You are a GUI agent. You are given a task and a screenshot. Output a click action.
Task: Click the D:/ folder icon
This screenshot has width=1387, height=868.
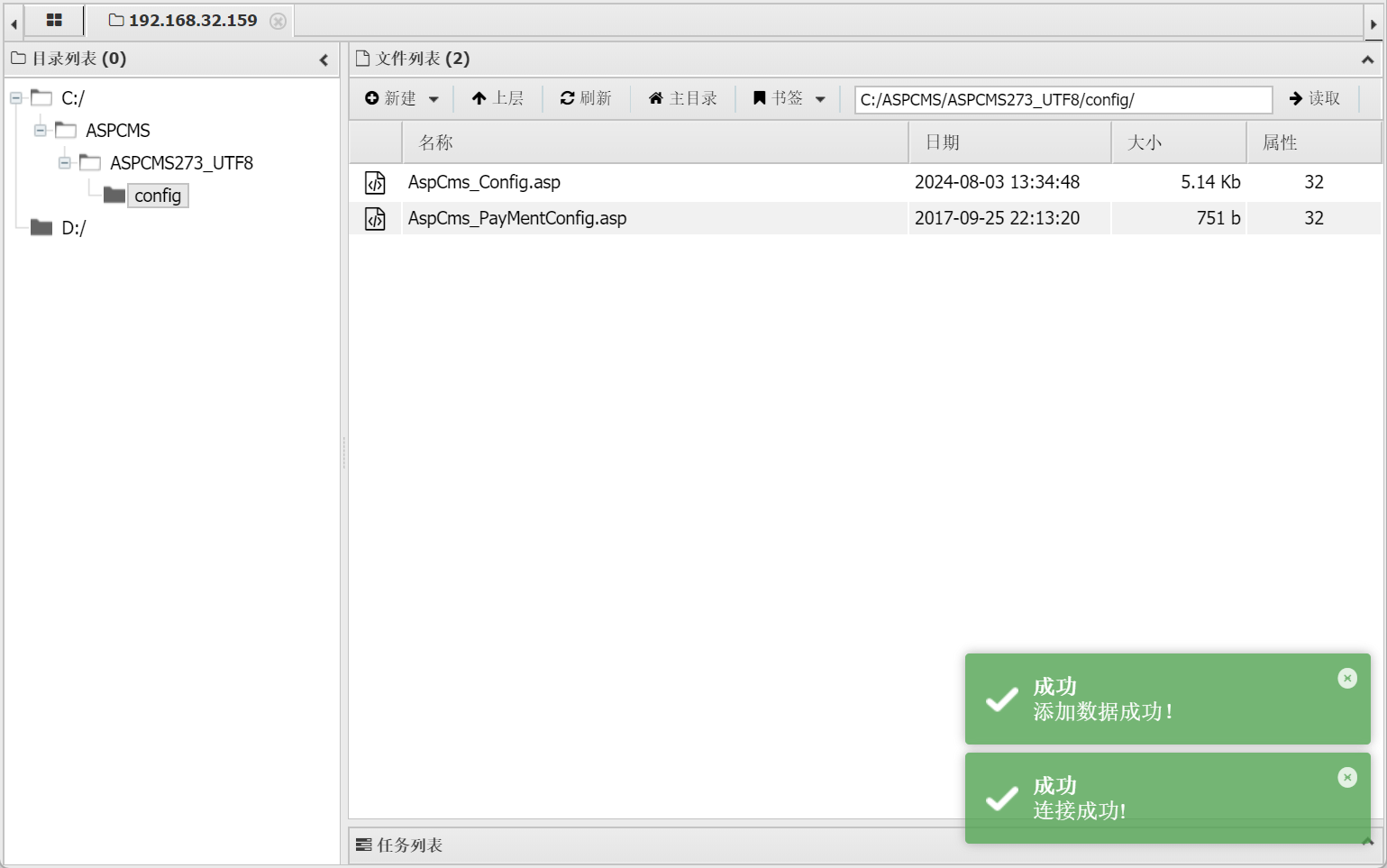coord(41,227)
